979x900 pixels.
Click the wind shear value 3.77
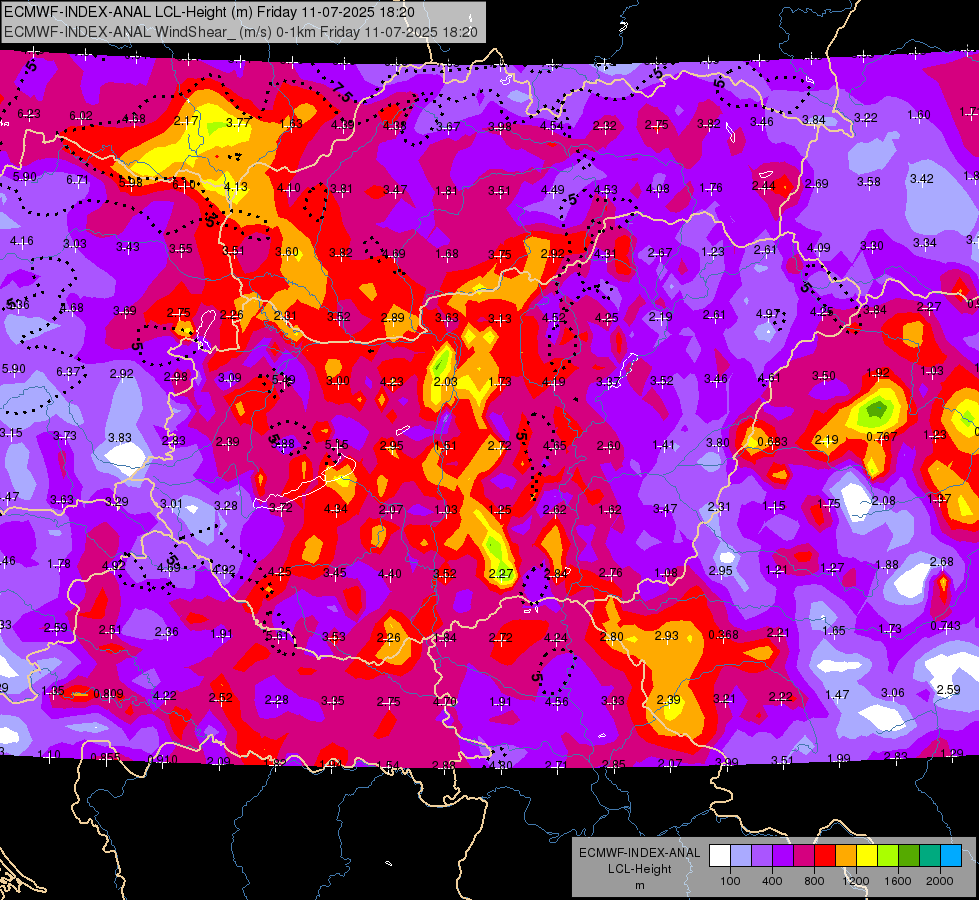coord(239,122)
